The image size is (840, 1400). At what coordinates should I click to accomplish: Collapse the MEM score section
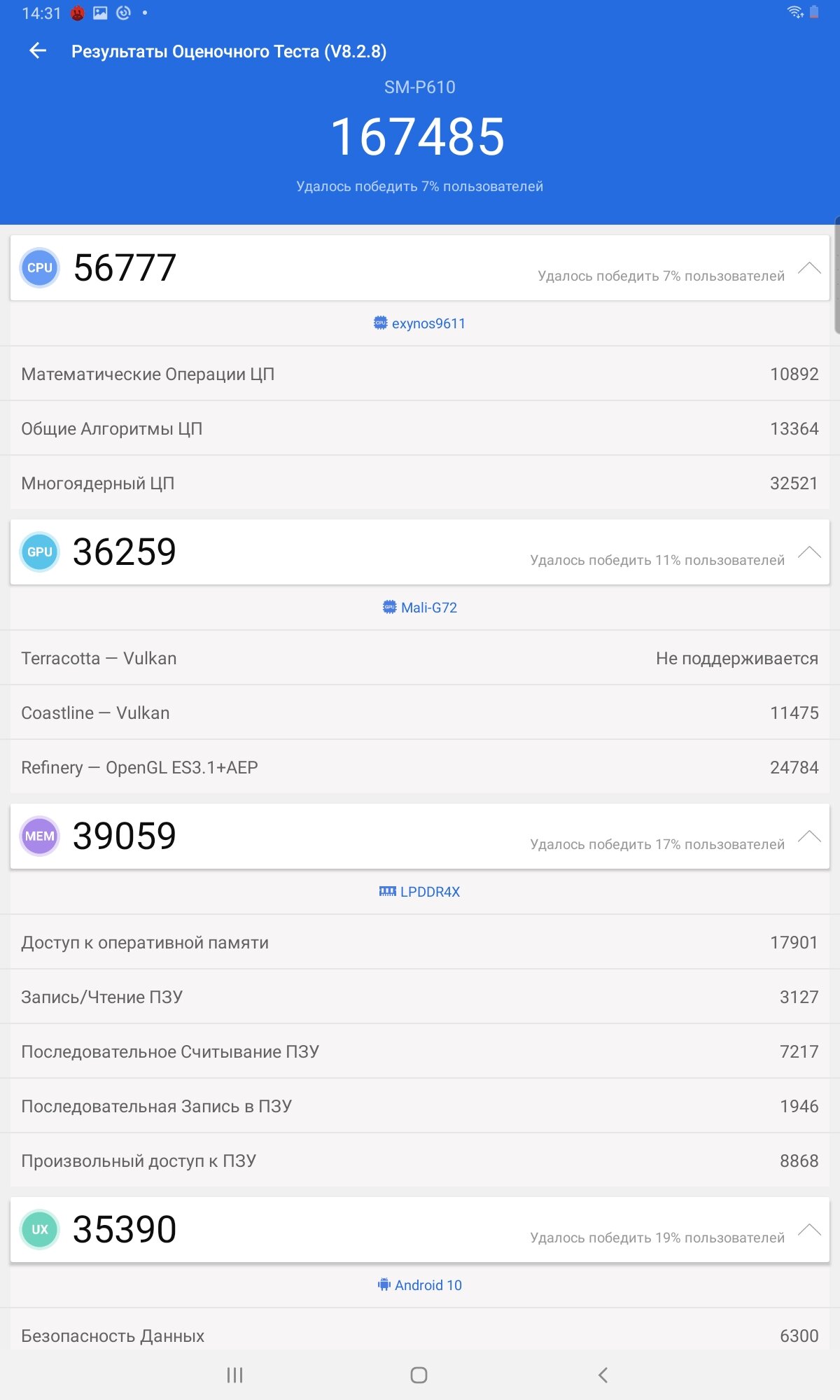809,836
